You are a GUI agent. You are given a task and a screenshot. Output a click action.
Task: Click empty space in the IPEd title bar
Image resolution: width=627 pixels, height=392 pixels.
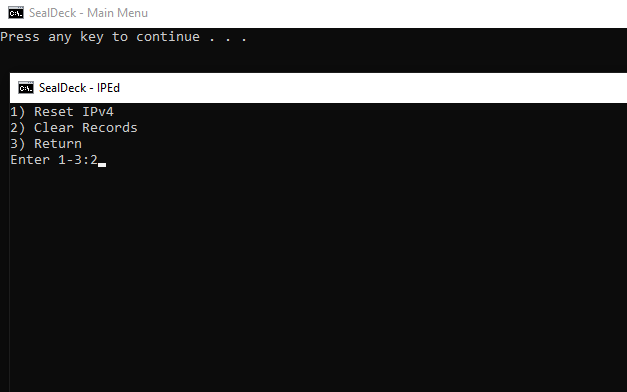click(372, 88)
